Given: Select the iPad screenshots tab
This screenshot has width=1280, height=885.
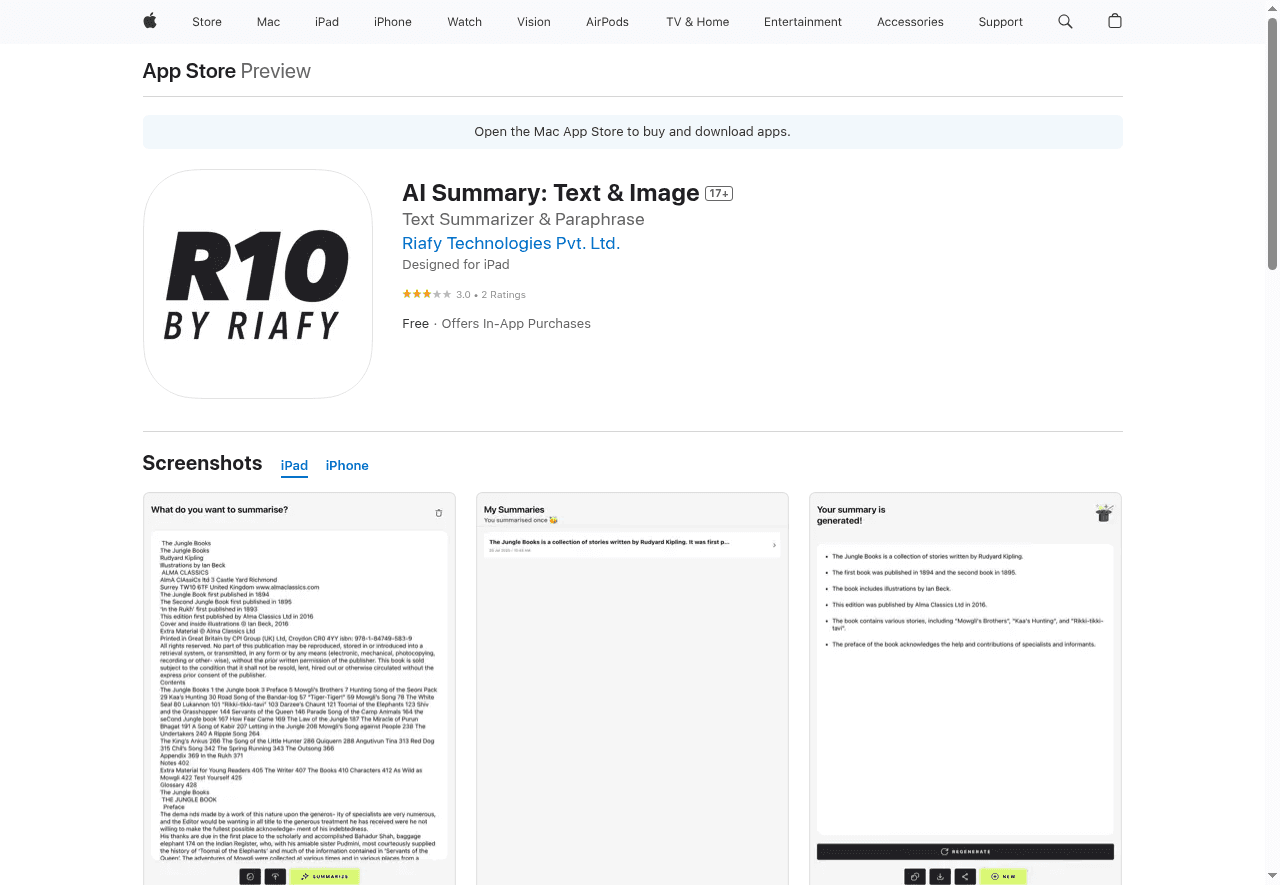Looking at the screenshot, I should click(294, 466).
